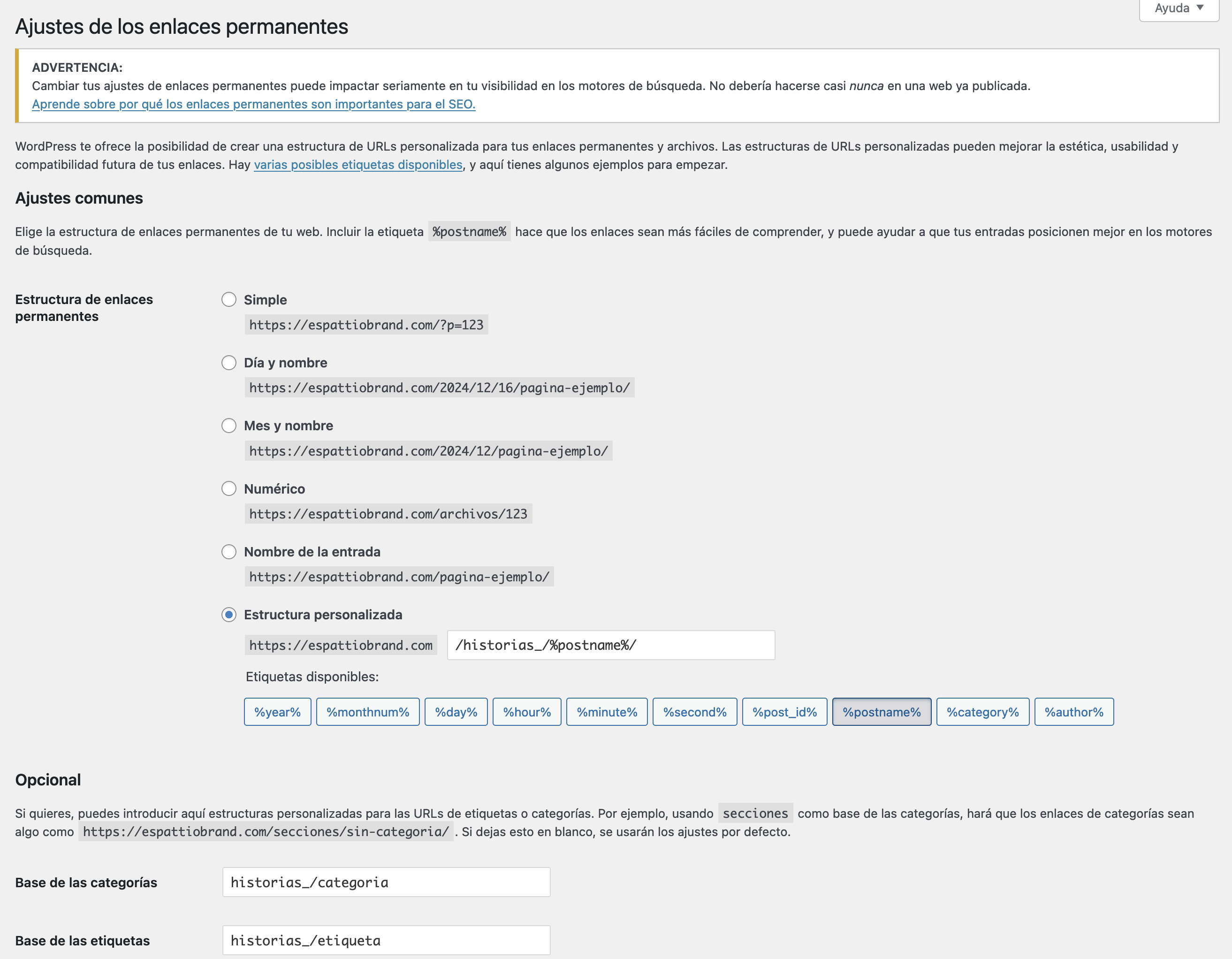This screenshot has width=1232, height=959.
Task: Insert the %category% tag
Action: pyautogui.click(x=982, y=712)
